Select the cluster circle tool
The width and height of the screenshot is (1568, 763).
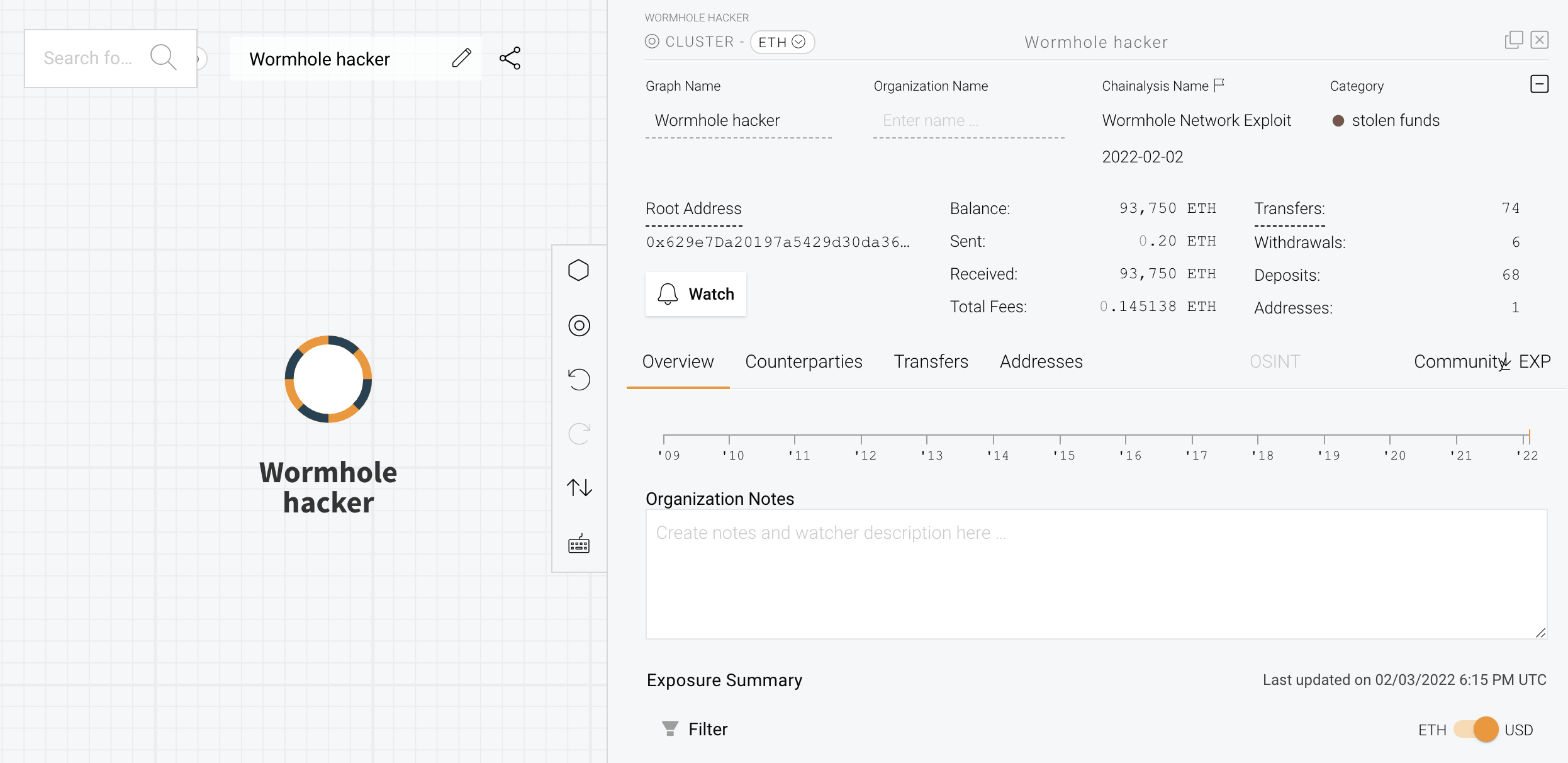pyautogui.click(x=579, y=325)
